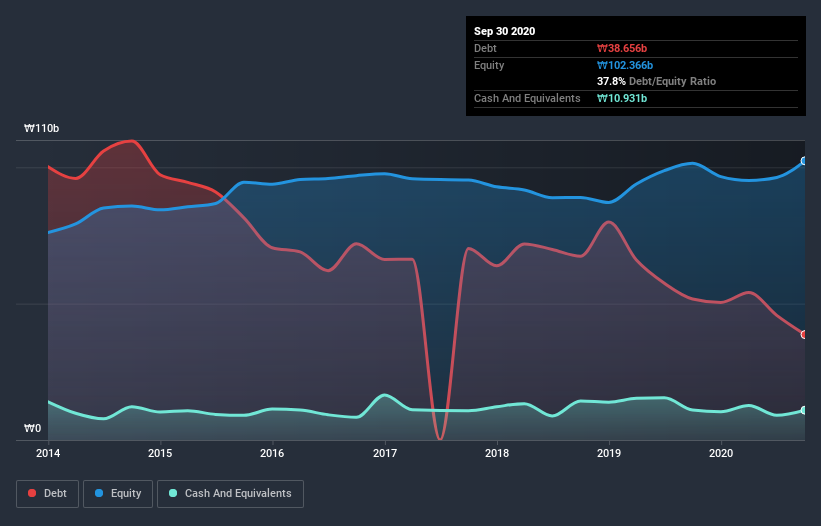The width and height of the screenshot is (821, 526).
Task: Toggle Cash And Equivalents in the legend
Action: [x=230, y=494]
